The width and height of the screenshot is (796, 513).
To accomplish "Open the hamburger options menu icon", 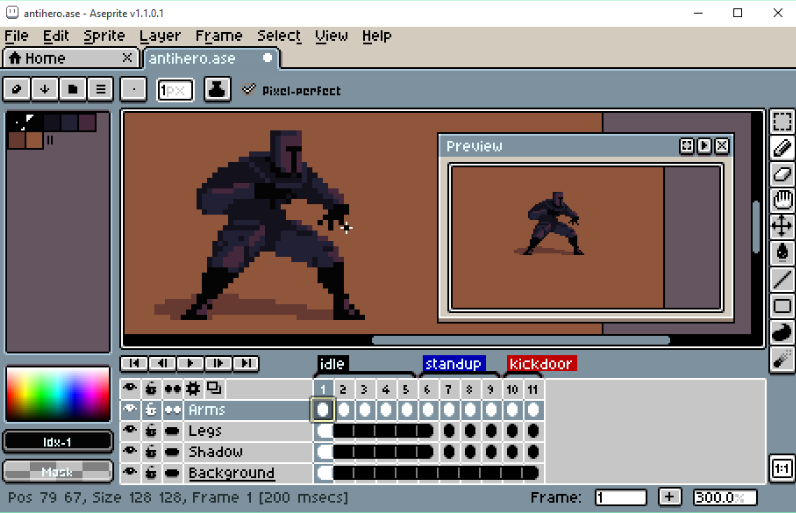I will 101,90.
